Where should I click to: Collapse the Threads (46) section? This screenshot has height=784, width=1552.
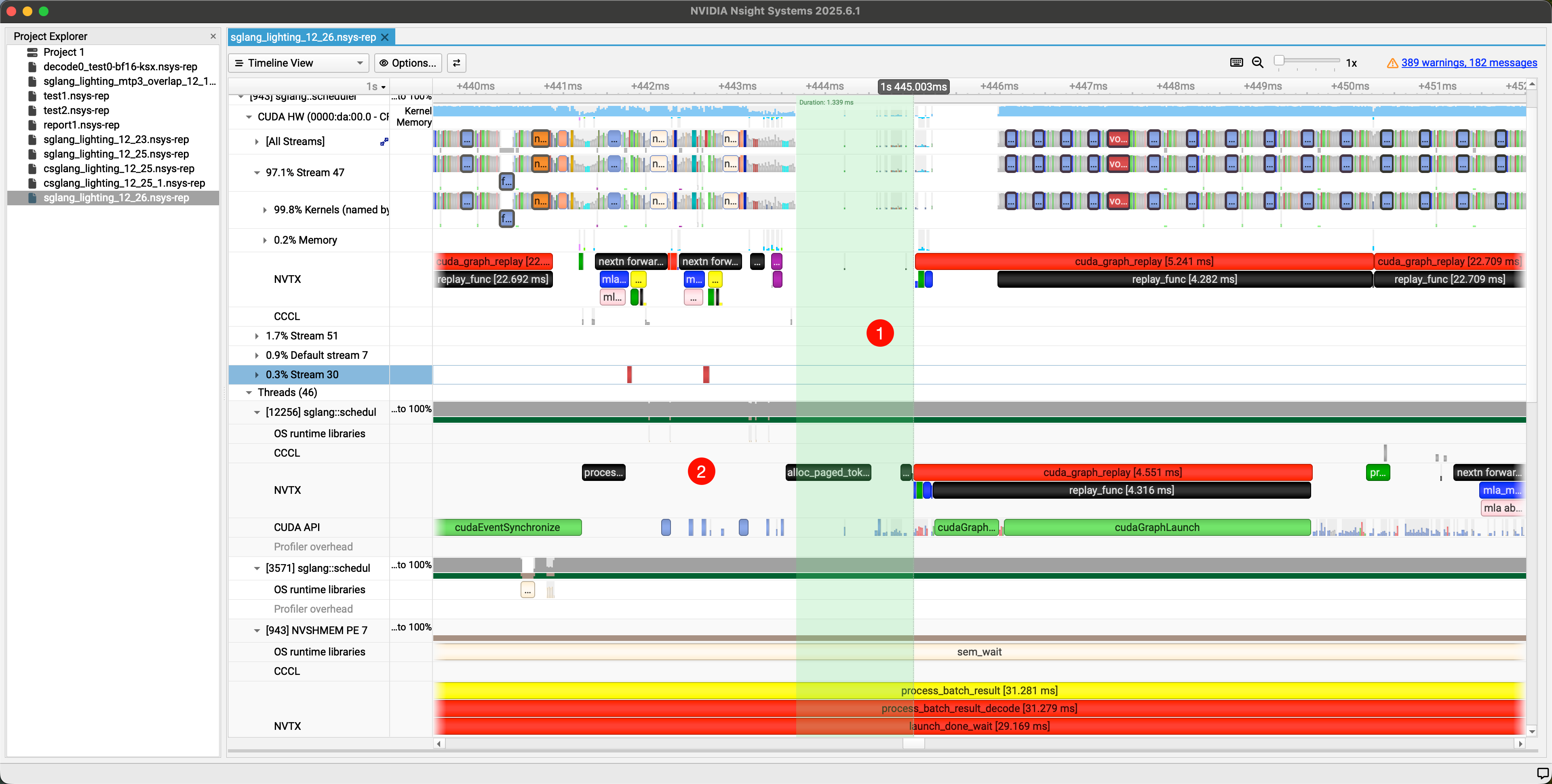click(249, 392)
